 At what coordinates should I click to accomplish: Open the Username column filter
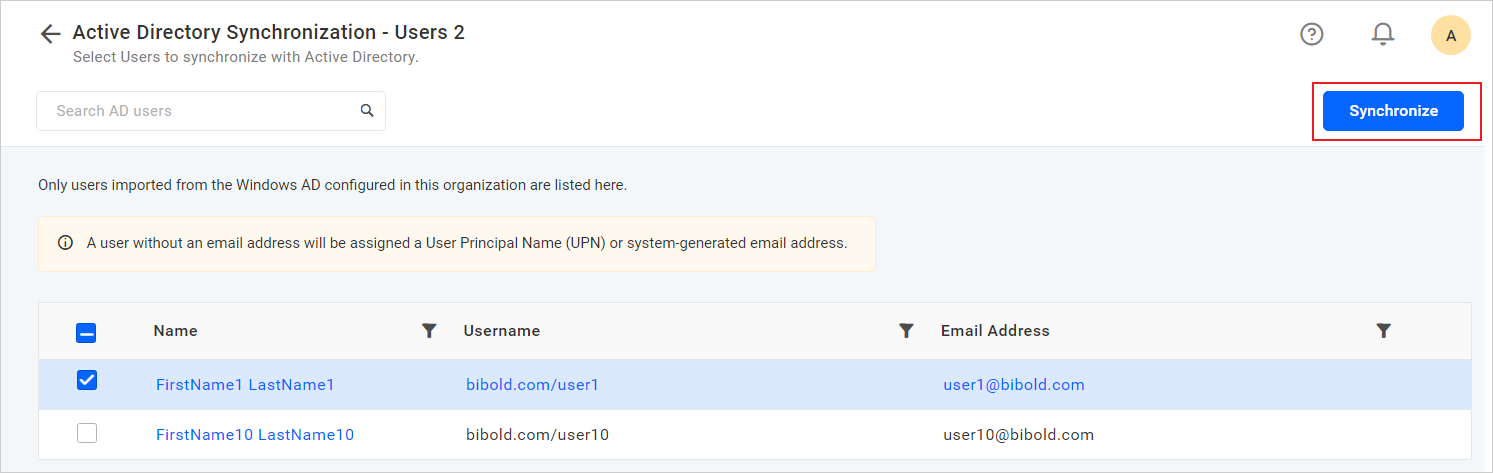(906, 331)
